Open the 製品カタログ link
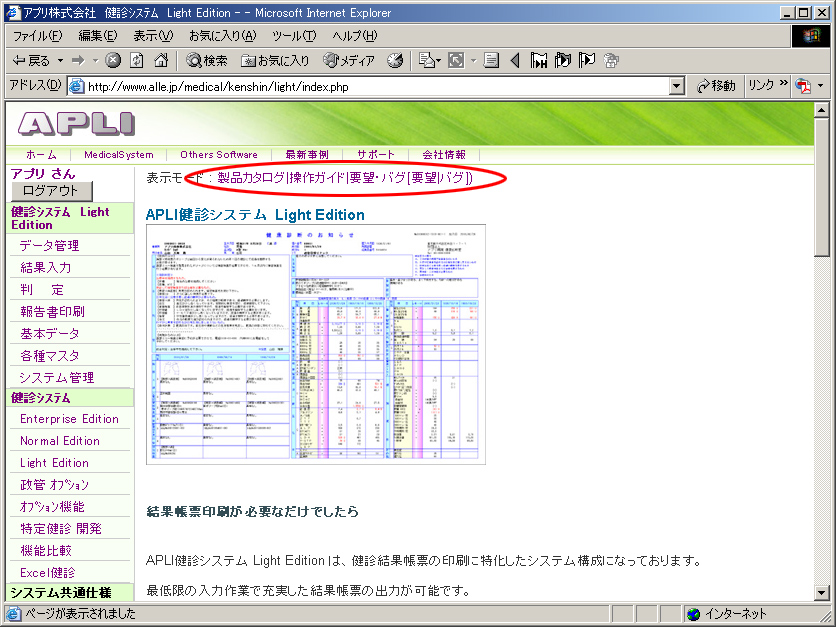Screen dimensions: 836x627 tap(251, 178)
